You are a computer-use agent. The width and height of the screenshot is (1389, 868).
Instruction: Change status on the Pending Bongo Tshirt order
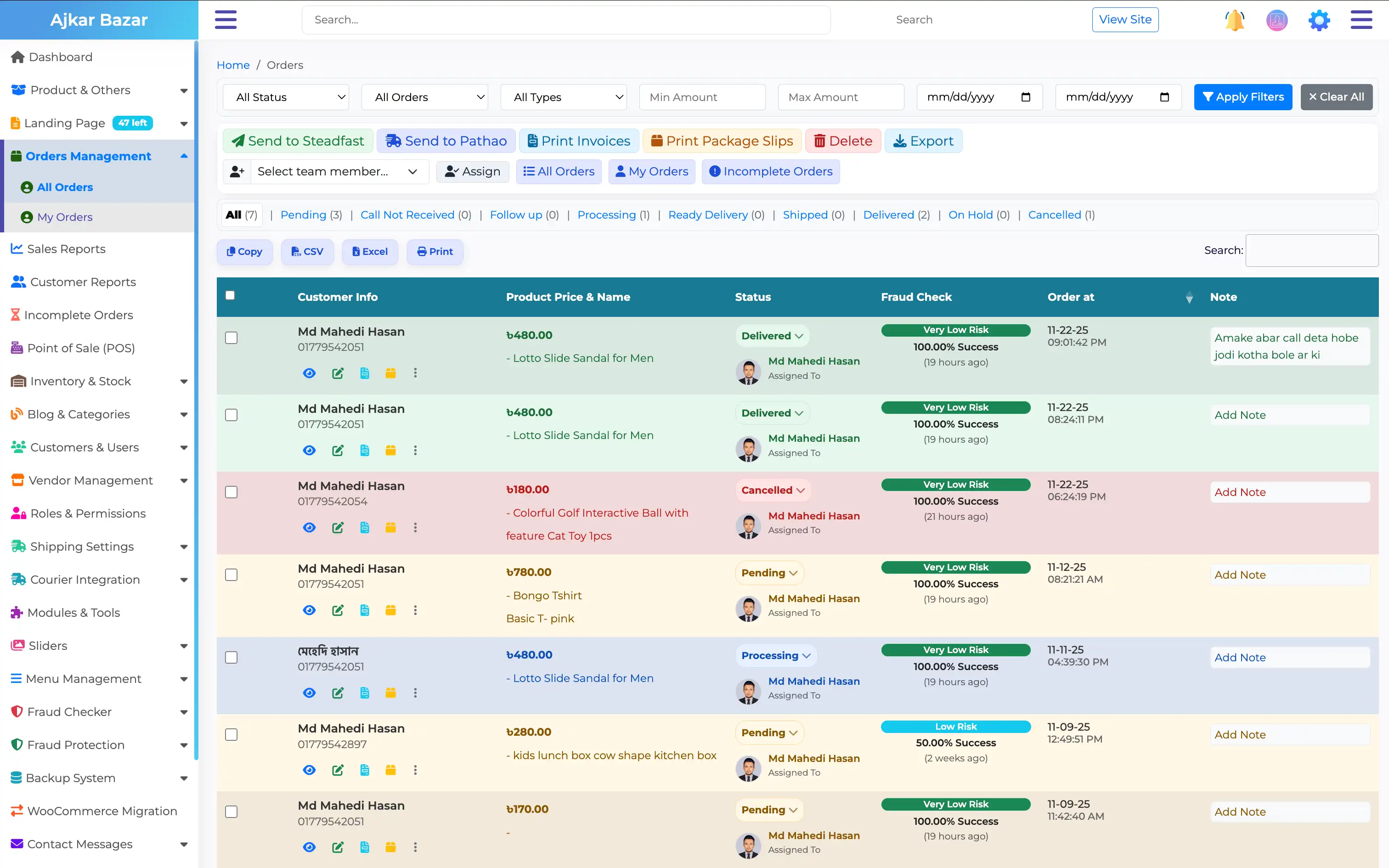(x=769, y=572)
